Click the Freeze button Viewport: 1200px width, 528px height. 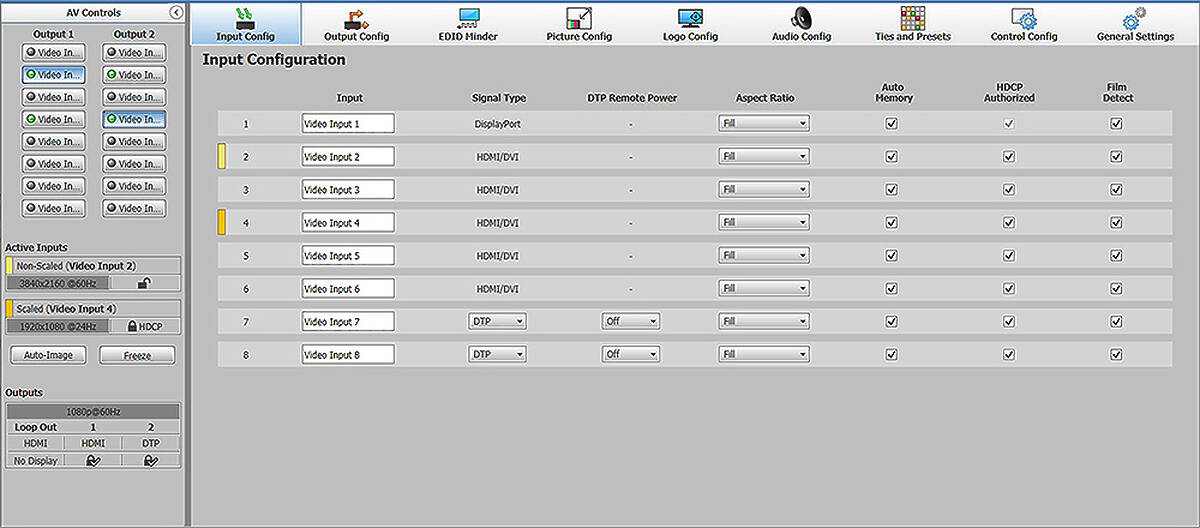(137, 355)
